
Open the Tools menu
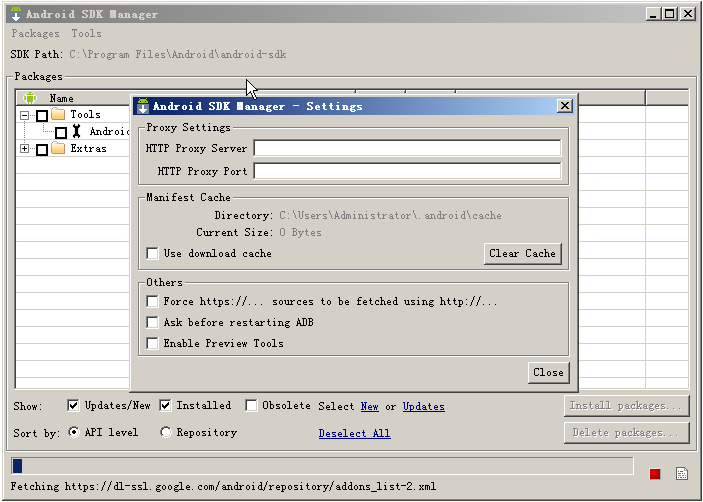[x=86, y=34]
